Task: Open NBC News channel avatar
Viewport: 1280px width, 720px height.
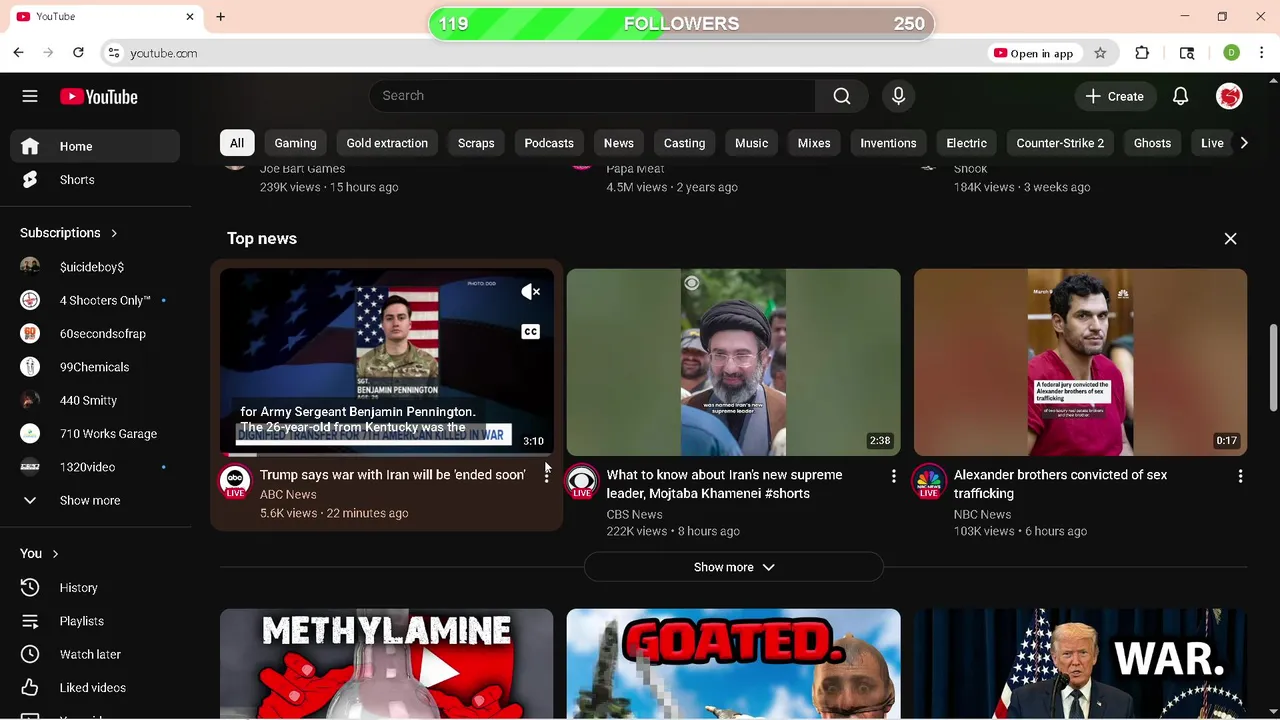Action: 929,481
